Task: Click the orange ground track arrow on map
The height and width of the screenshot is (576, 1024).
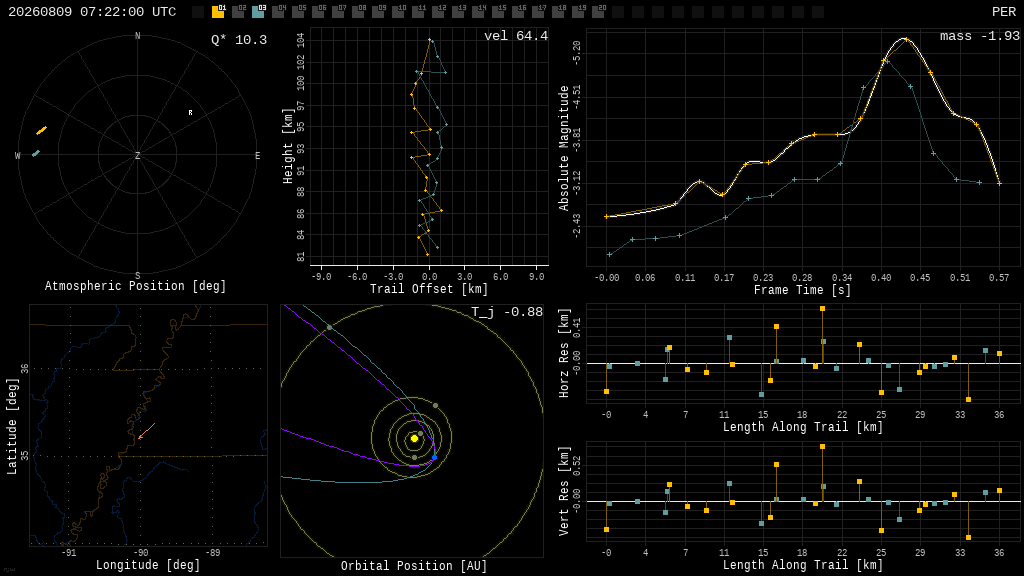Action: pos(146,431)
